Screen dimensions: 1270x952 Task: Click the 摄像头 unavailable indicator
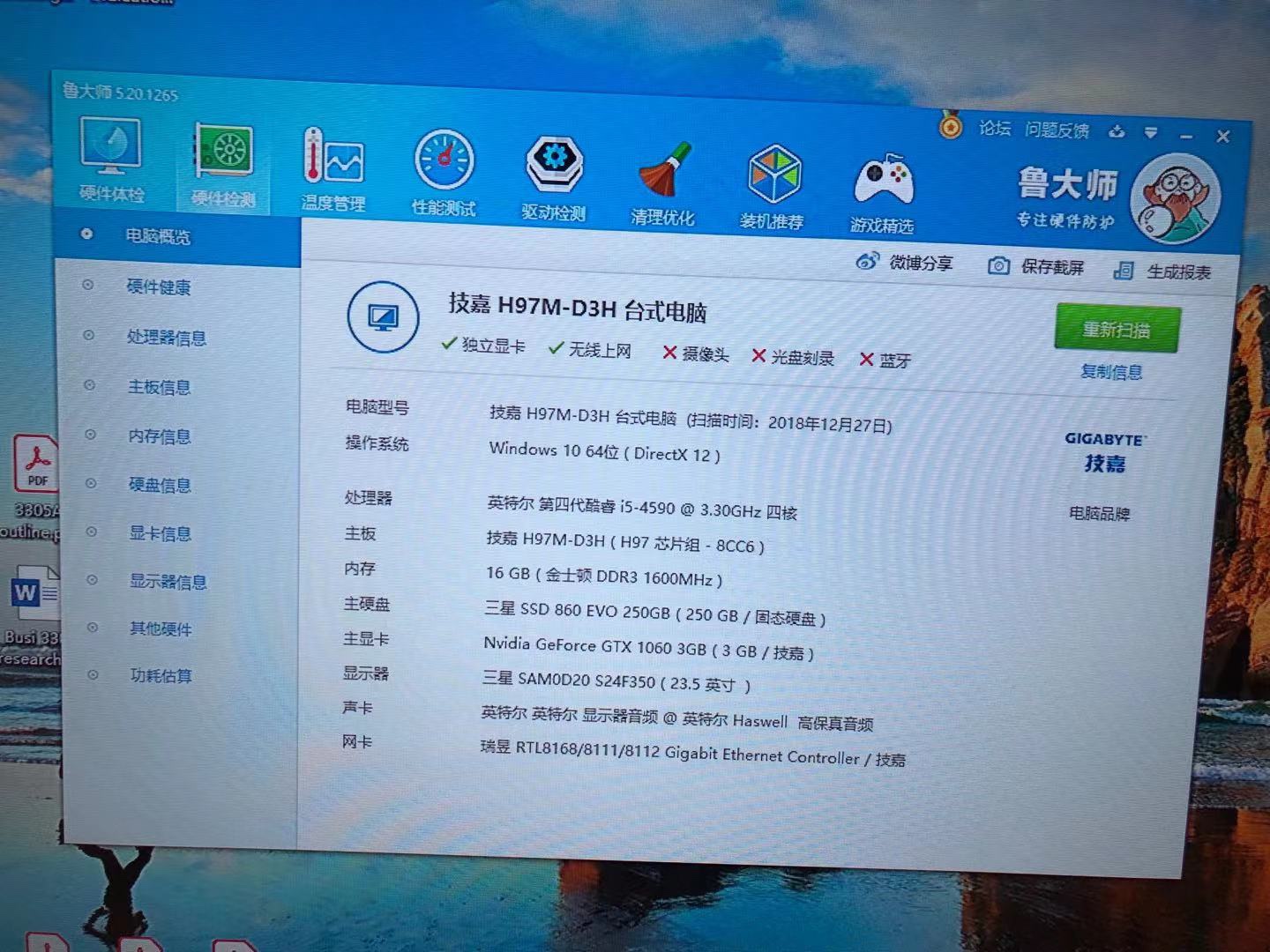click(x=696, y=353)
